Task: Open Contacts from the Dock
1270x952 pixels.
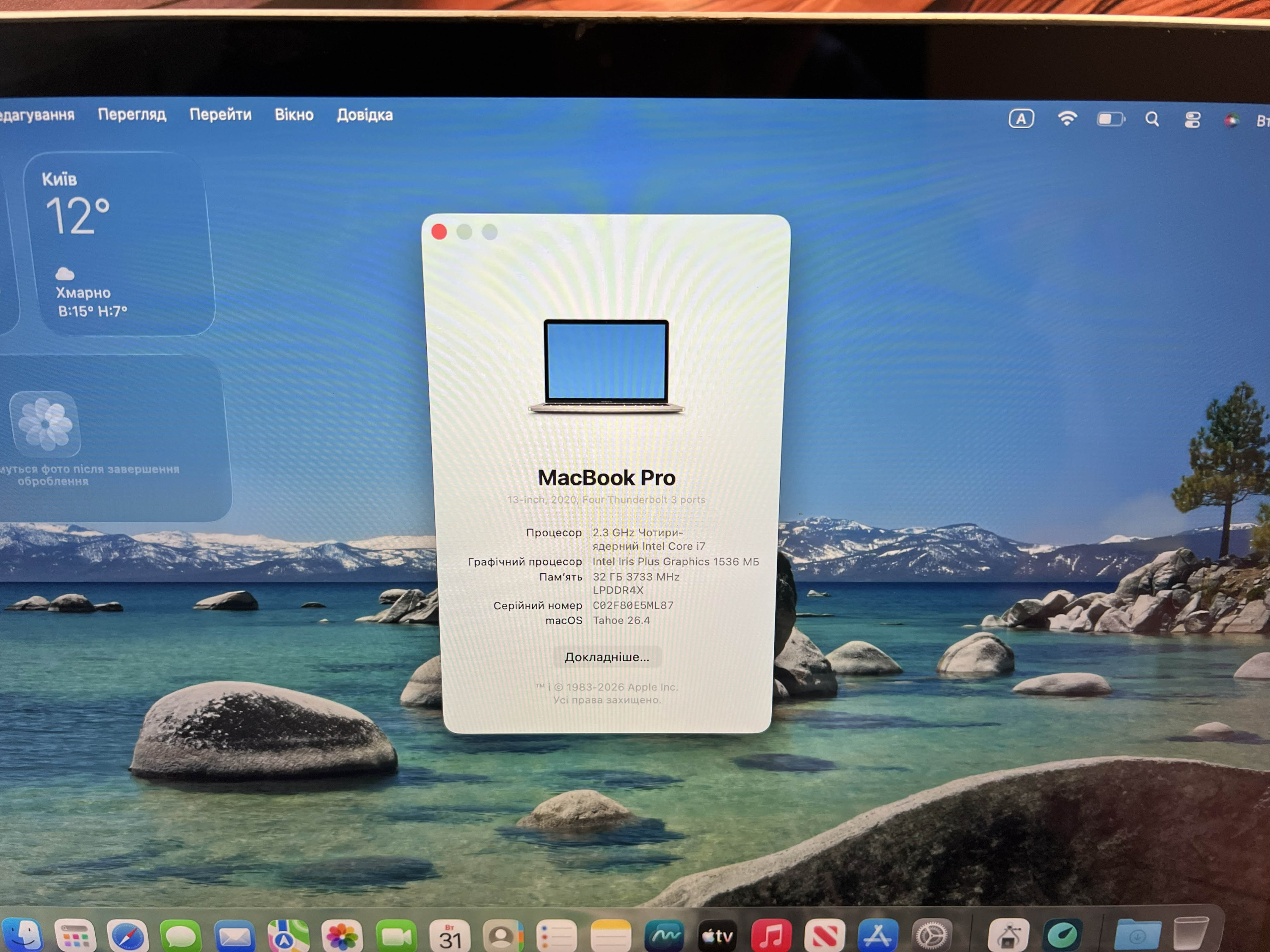Action: pyautogui.click(x=503, y=936)
